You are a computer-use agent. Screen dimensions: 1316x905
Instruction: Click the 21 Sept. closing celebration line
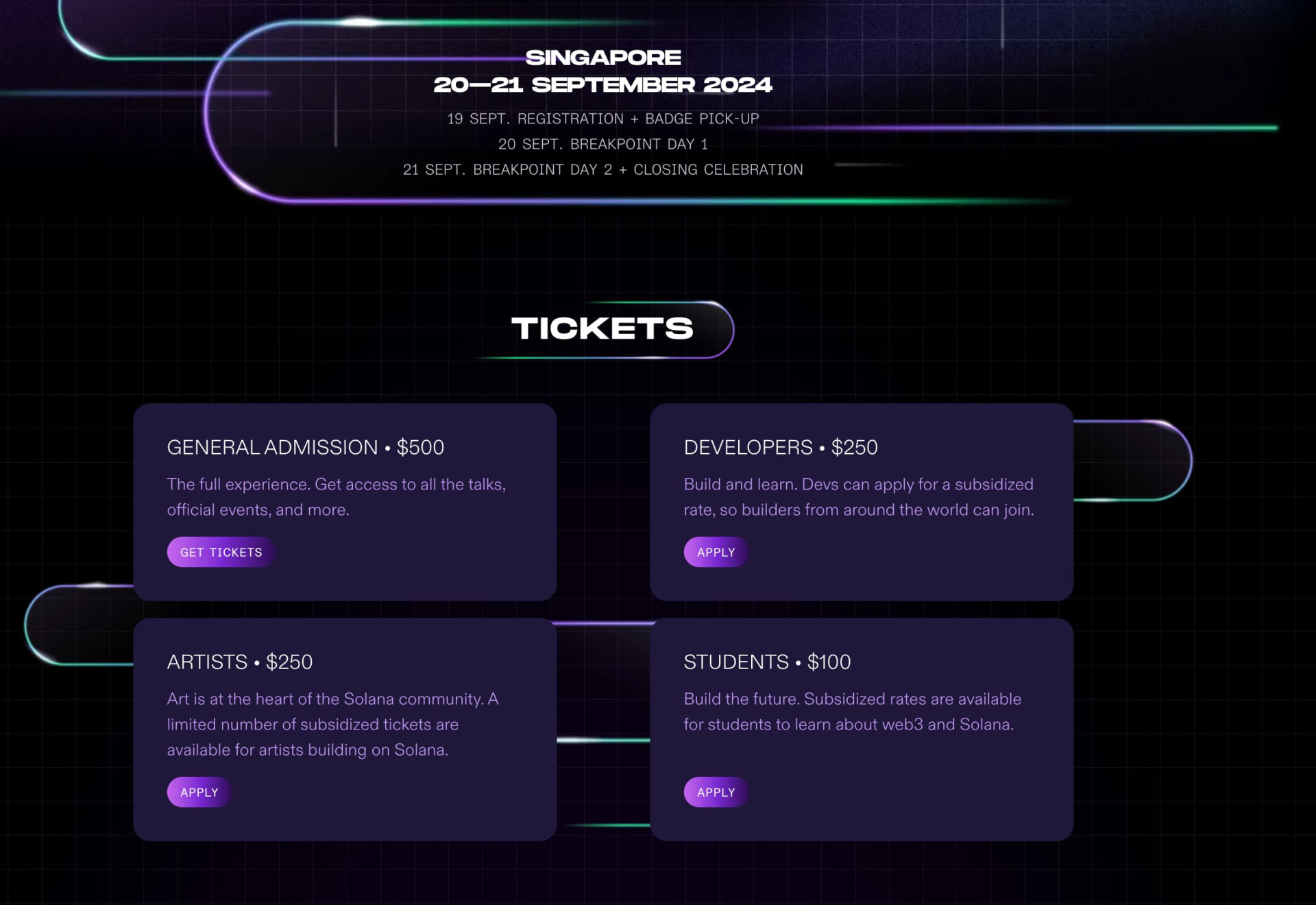point(603,169)
